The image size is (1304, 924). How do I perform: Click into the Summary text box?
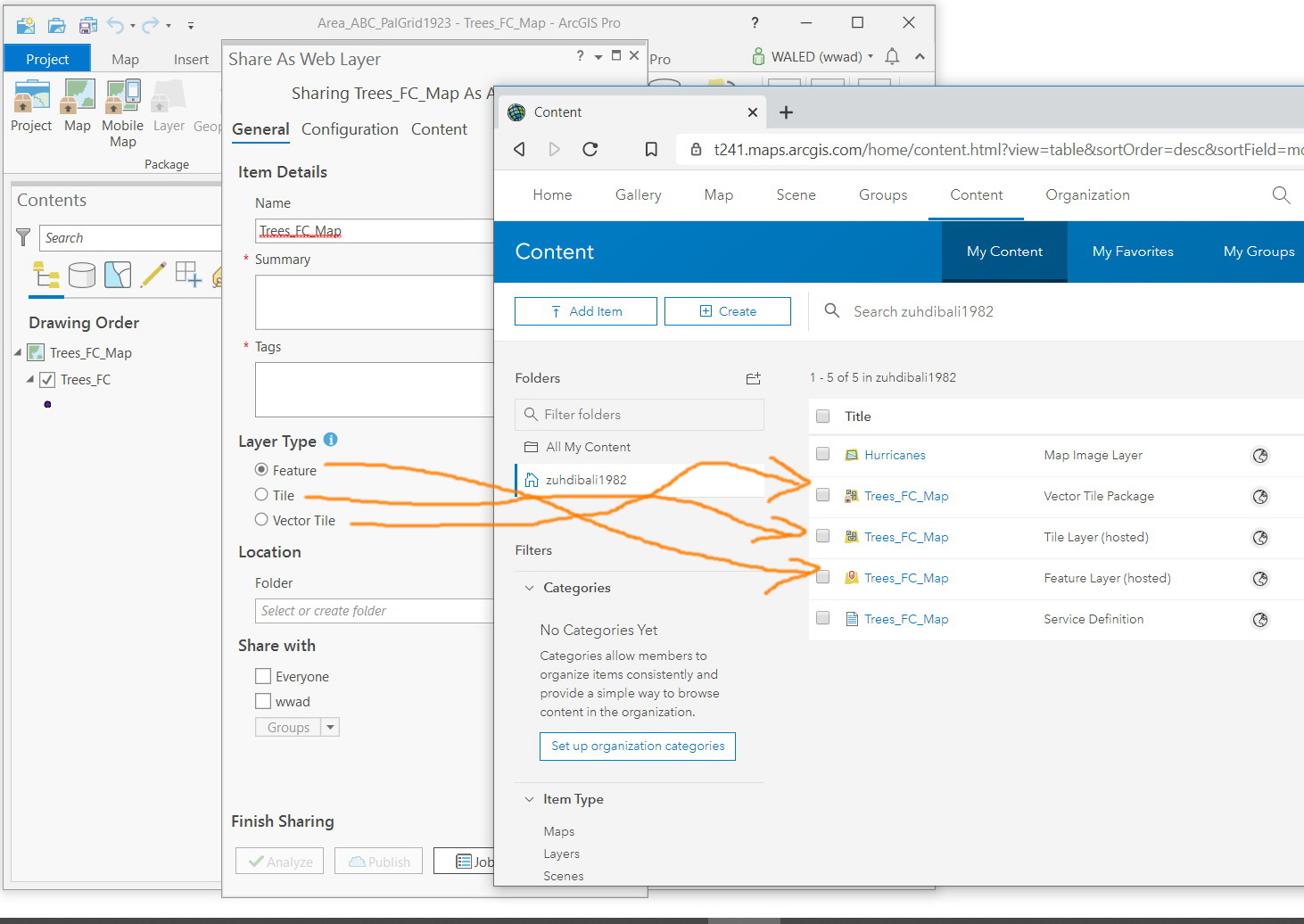tap(375, 302)
